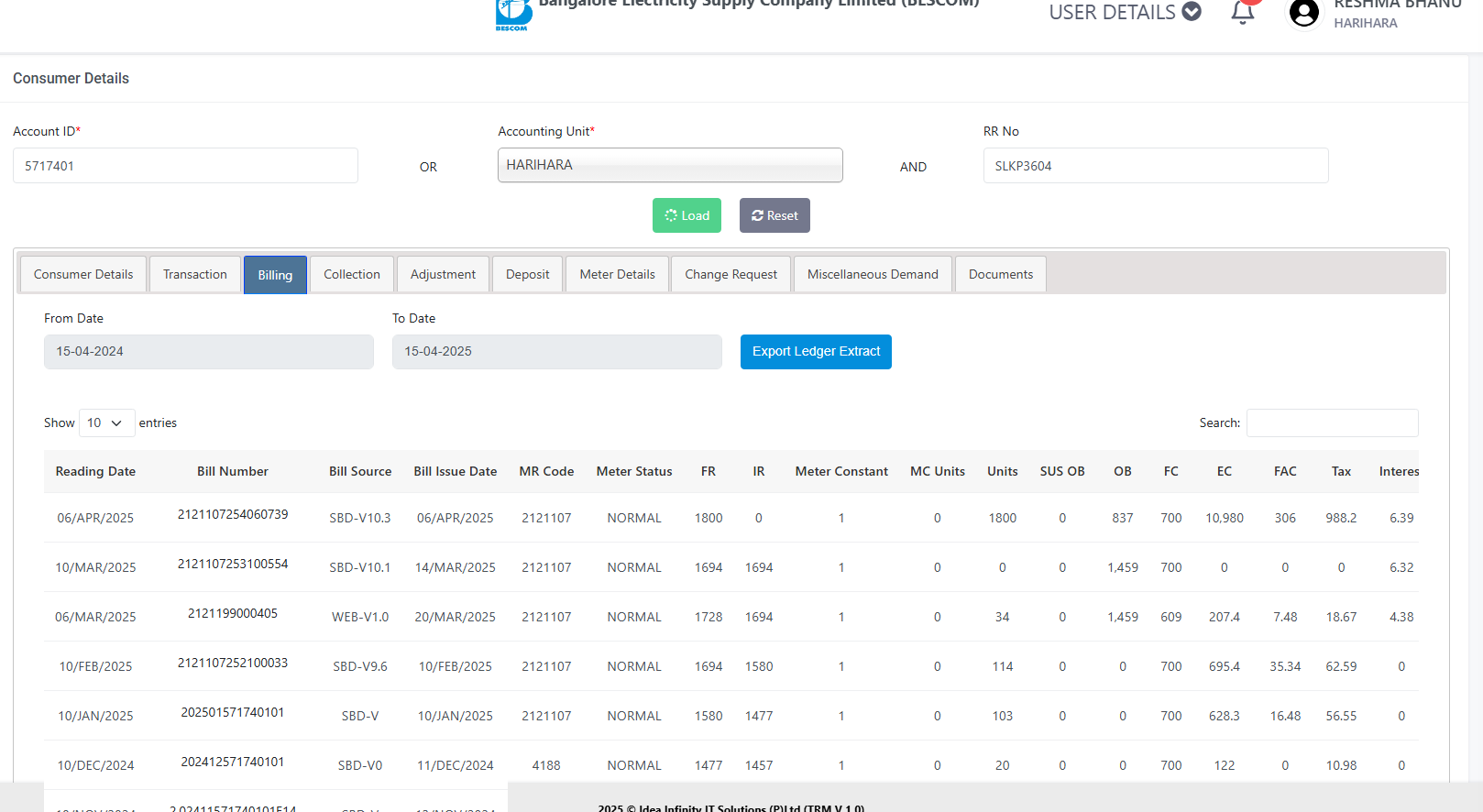Click the notification bell icon

pyautogui.click(x=1242, y=13)
